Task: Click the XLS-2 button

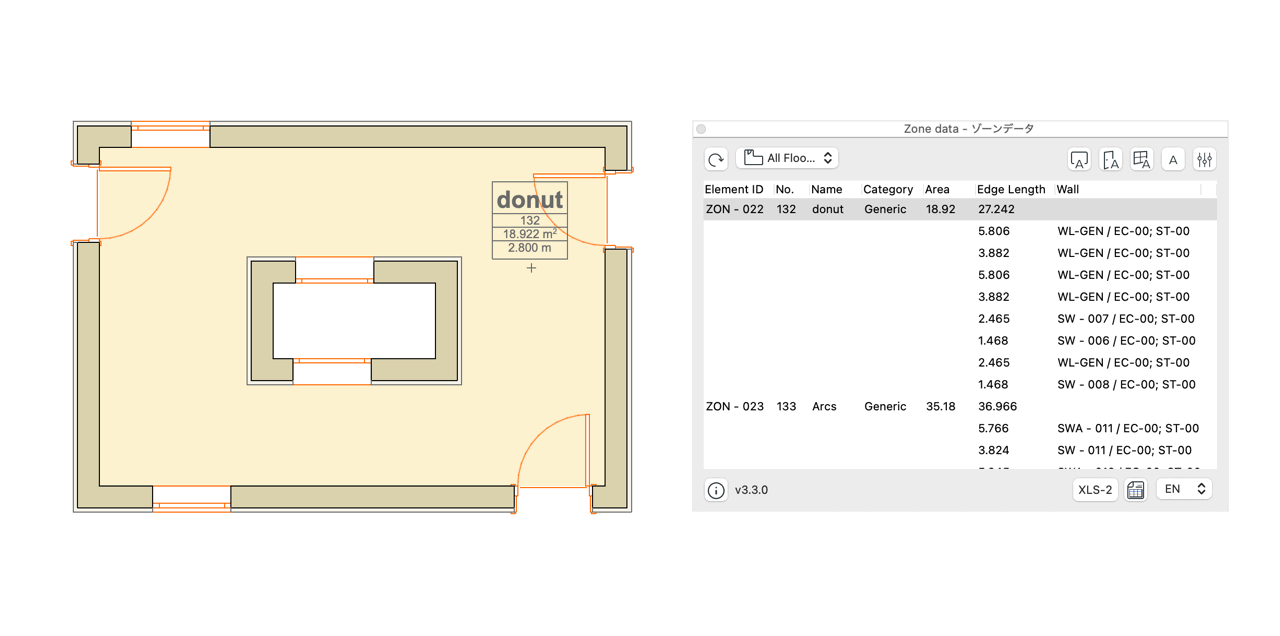Action: (x=1095, y=490)
